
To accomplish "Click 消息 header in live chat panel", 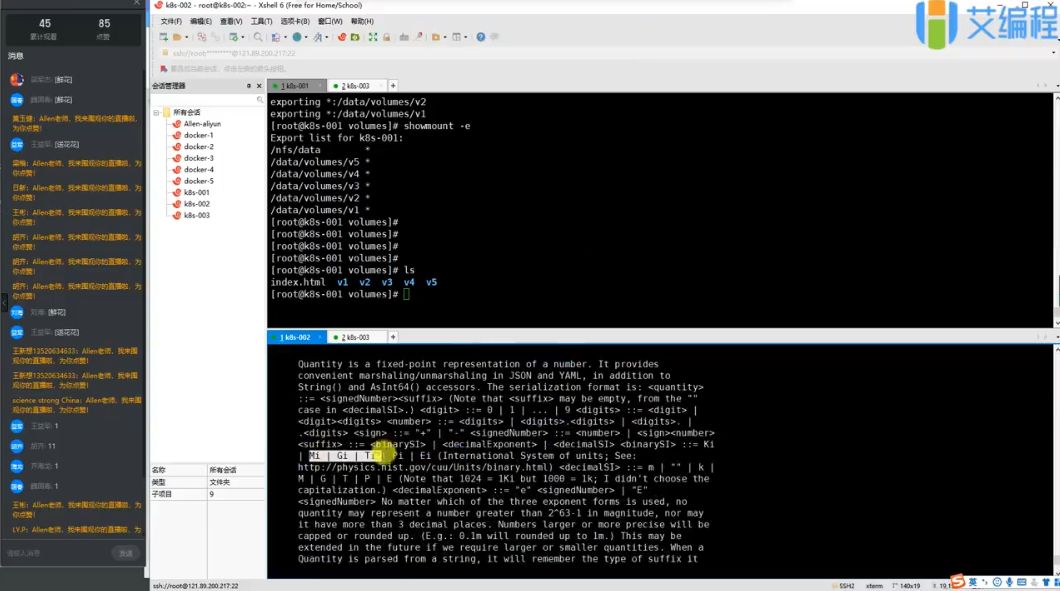I will coord(16,56).
